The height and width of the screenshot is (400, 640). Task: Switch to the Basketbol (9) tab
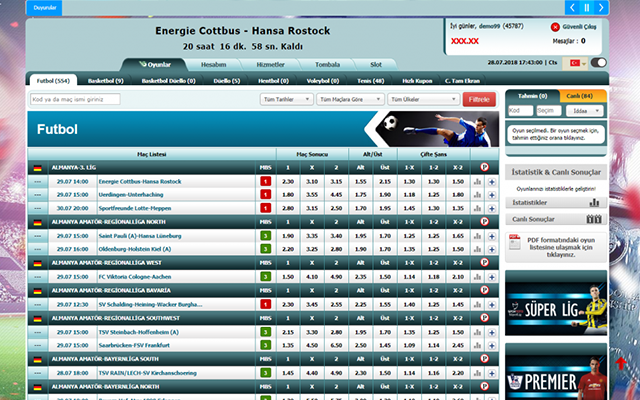(105, 79)
